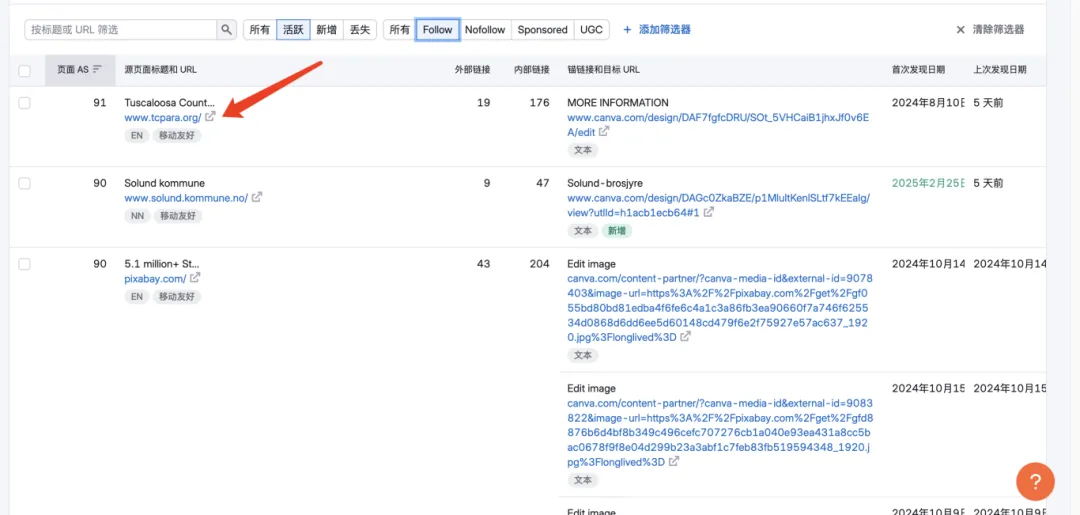This screenshot has width=1080, height=515.
Task: Open external icon after Solund-brosjyre target URL
Action: 708,213
